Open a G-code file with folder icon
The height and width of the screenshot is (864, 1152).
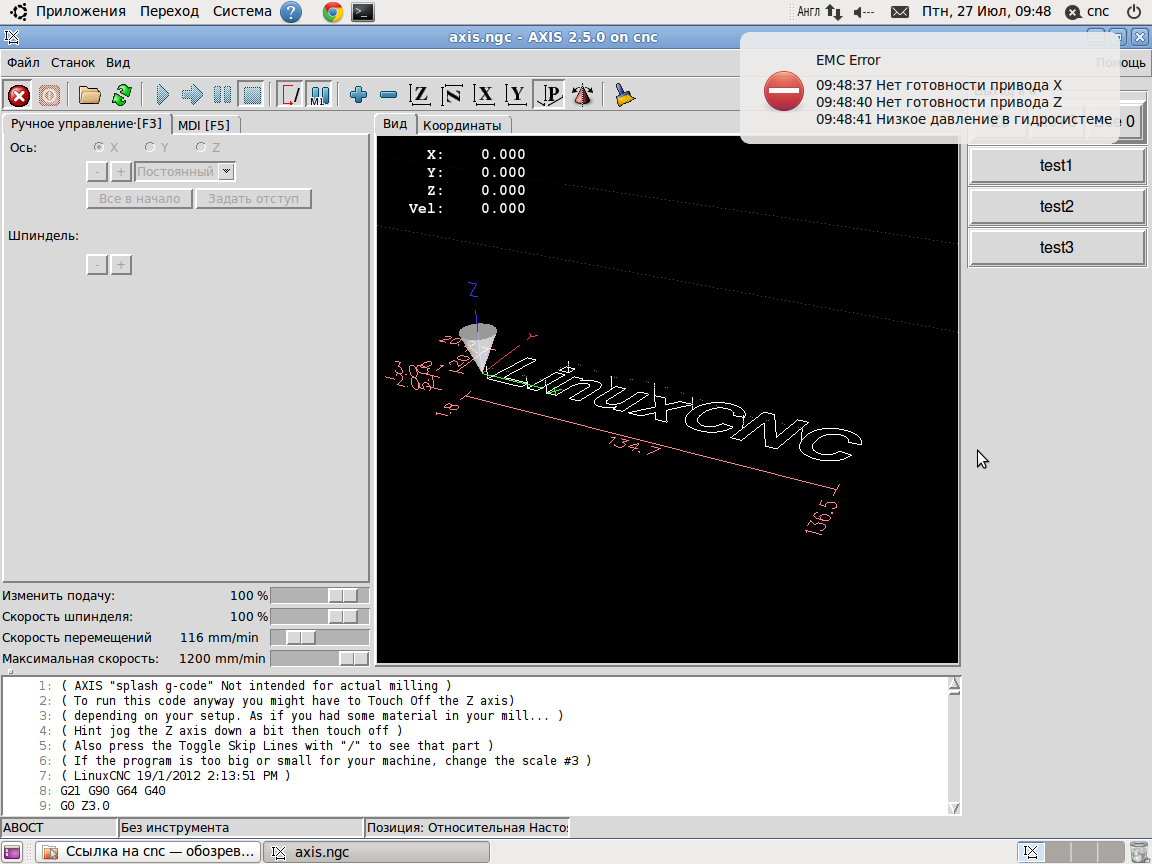click(x=90, y=96)
